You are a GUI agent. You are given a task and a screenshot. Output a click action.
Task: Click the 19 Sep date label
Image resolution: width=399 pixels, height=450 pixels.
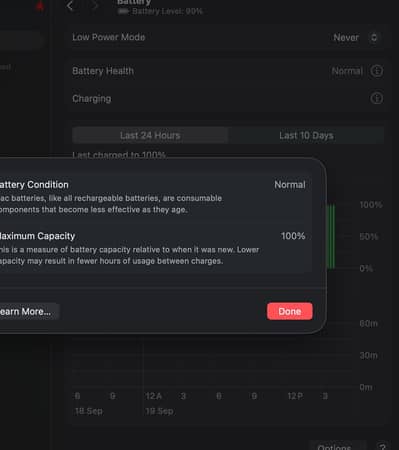point(159,411)
